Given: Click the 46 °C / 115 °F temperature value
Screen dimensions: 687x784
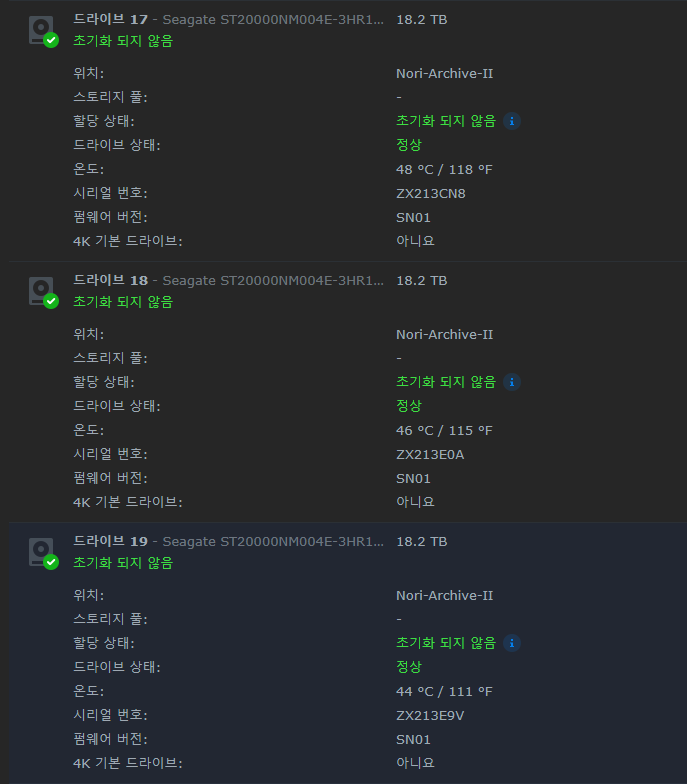Looking at the screenshot, I should (444, 430).
